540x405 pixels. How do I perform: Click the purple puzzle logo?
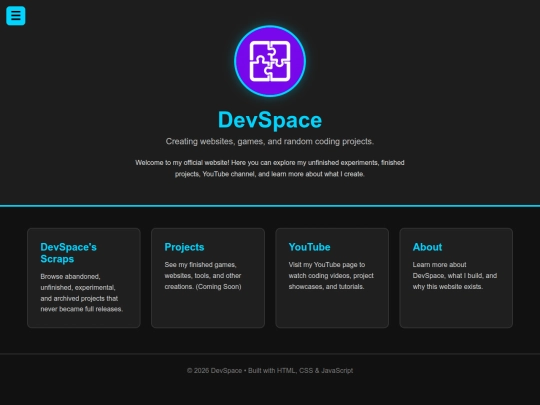[x=270, y=61]
